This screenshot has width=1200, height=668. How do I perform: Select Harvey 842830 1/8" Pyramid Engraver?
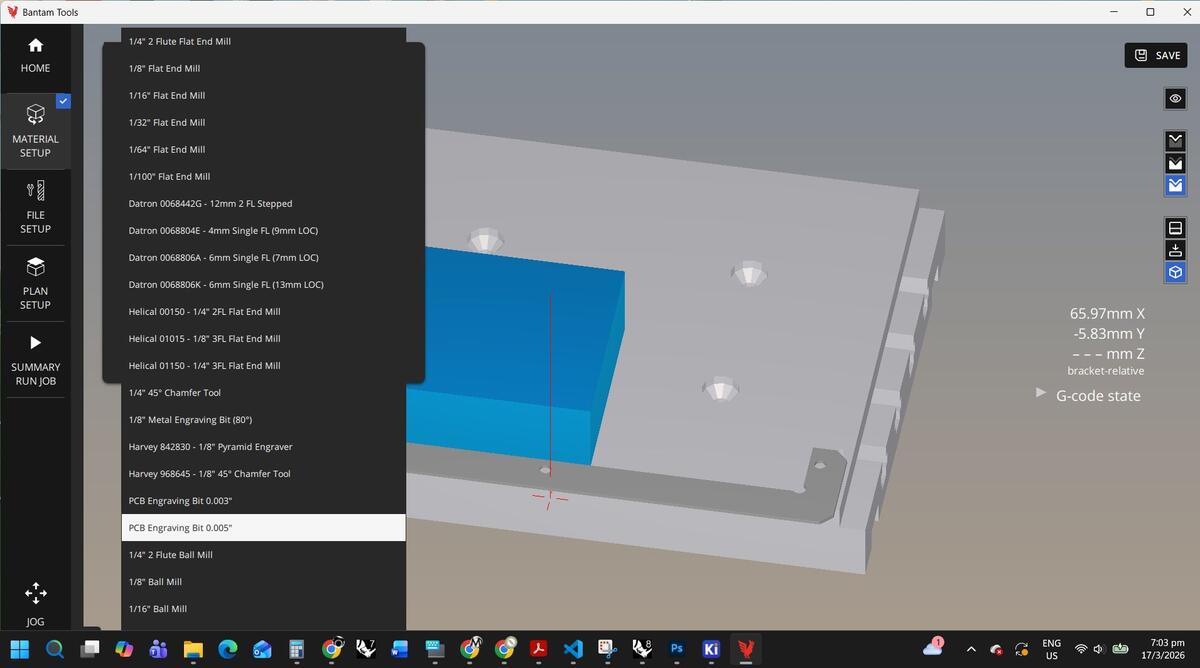264,446
